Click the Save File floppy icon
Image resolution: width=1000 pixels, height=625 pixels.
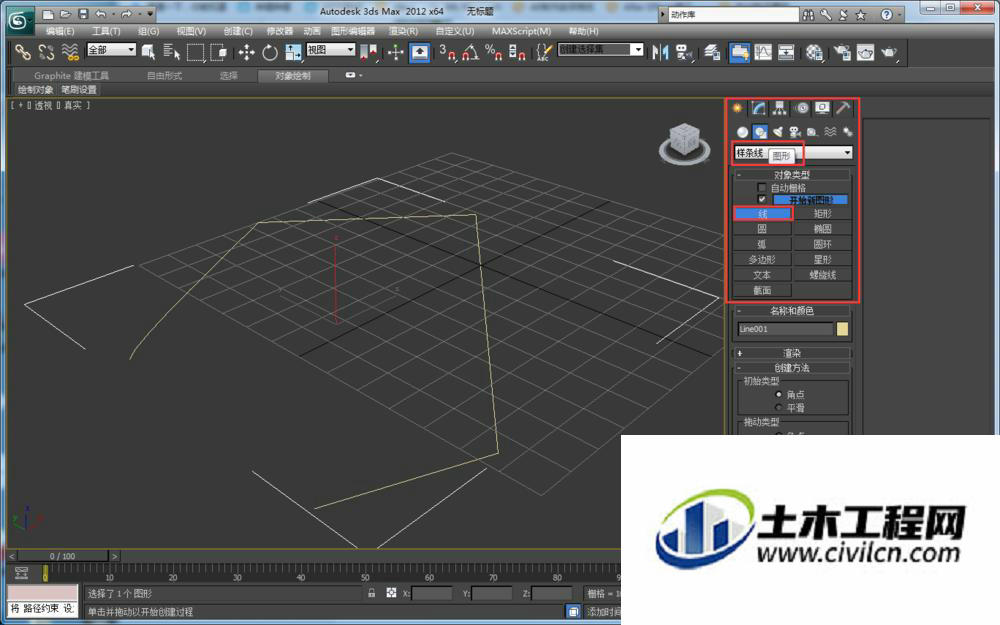(x=83, y=13)
